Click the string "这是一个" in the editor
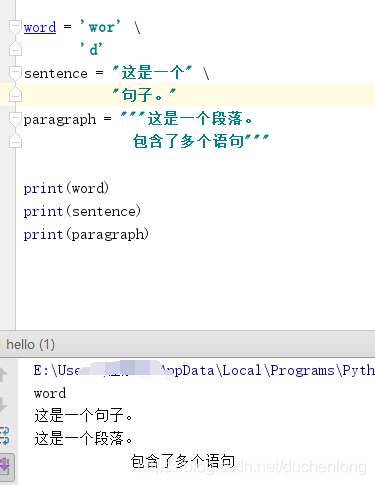Screen dimensions: 375x485 tap(152, 73)
